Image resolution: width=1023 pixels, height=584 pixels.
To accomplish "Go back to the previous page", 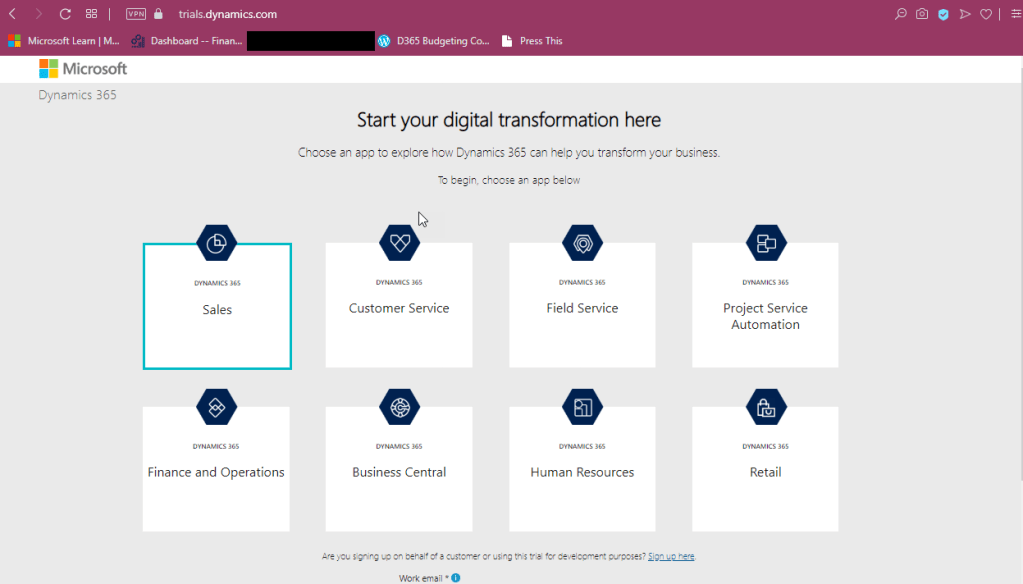I will tap(13, 14).
